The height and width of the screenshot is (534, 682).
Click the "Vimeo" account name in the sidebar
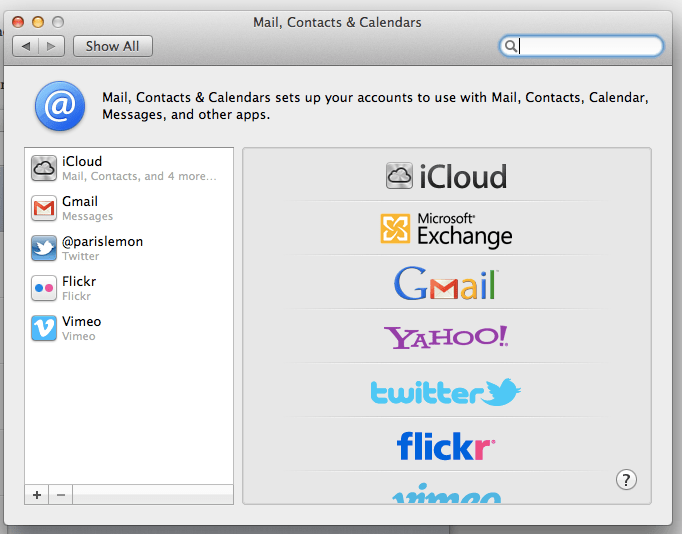[x=82, y=321]
